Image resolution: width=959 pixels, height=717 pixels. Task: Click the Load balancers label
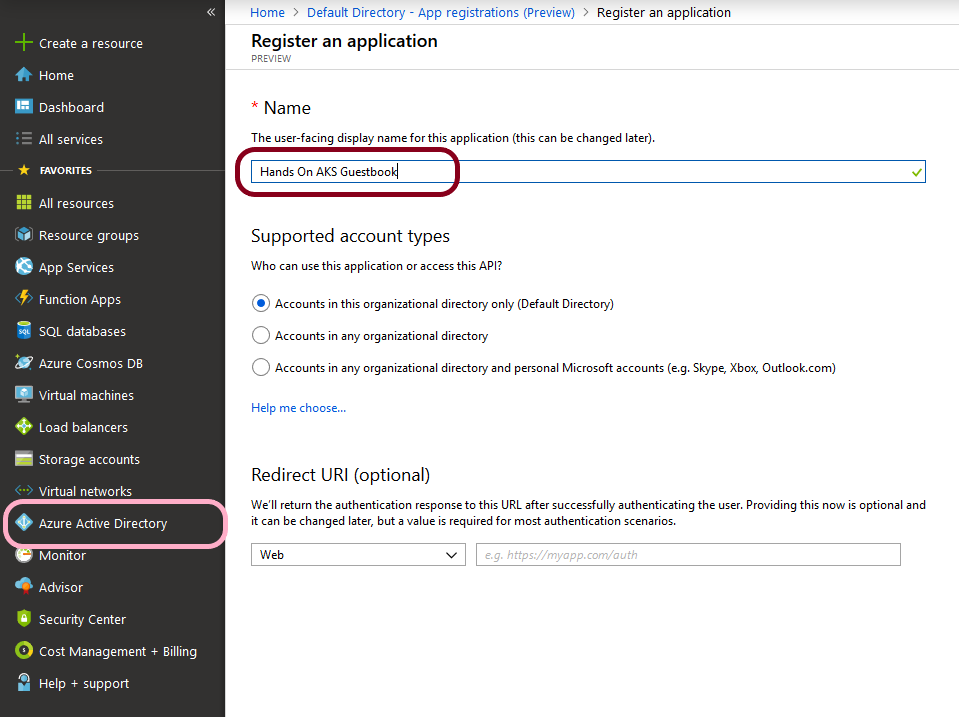(83, 428)
